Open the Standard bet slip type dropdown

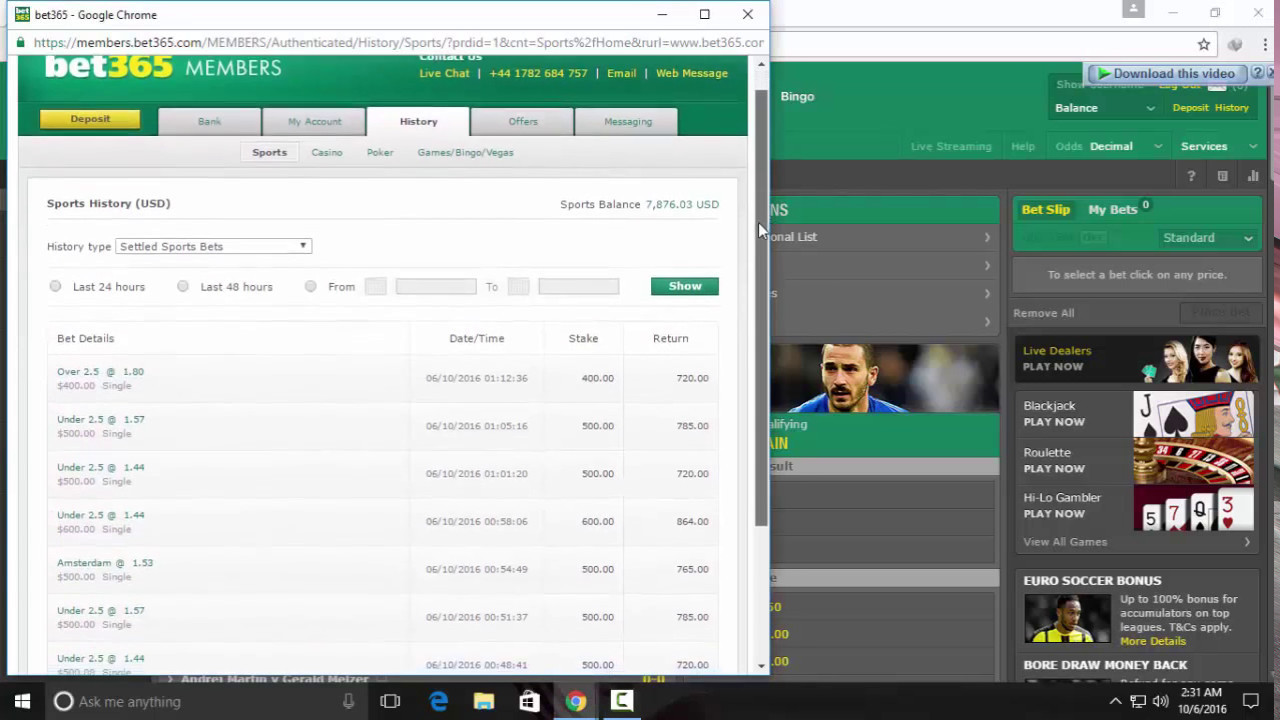(x=1207, y=238)
